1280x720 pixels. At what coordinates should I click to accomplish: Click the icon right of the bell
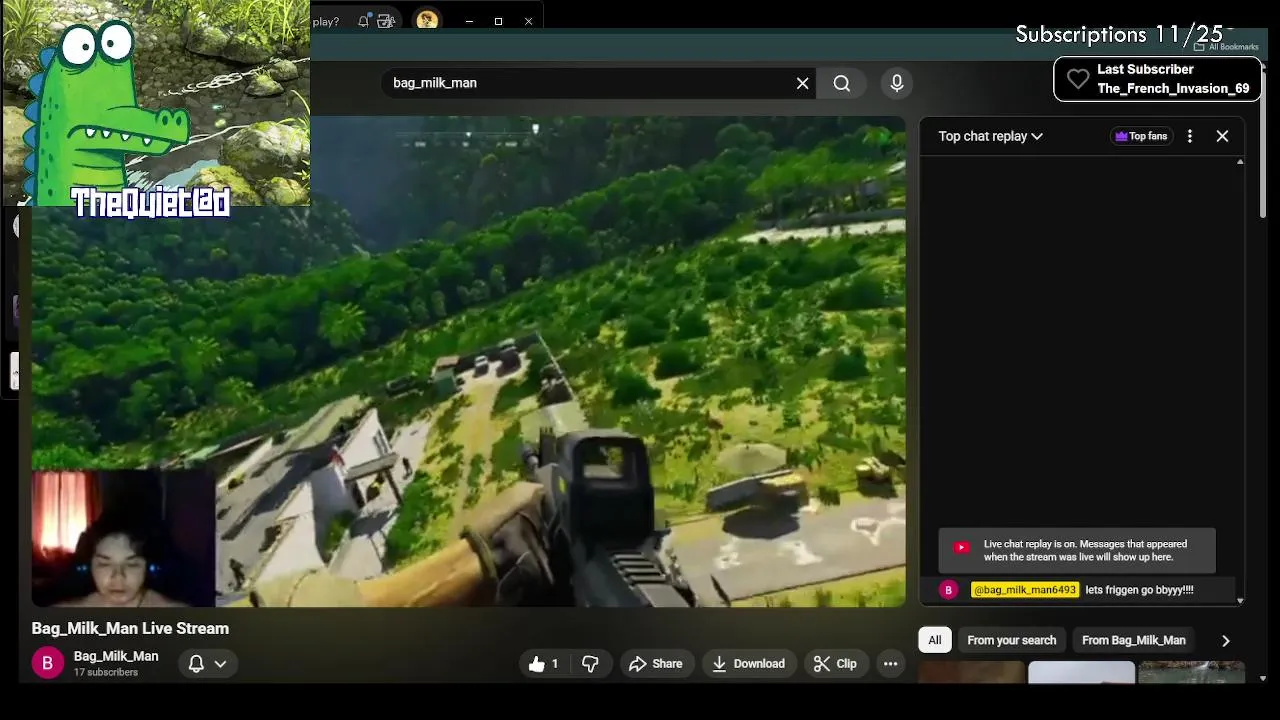tap(386, 21)
